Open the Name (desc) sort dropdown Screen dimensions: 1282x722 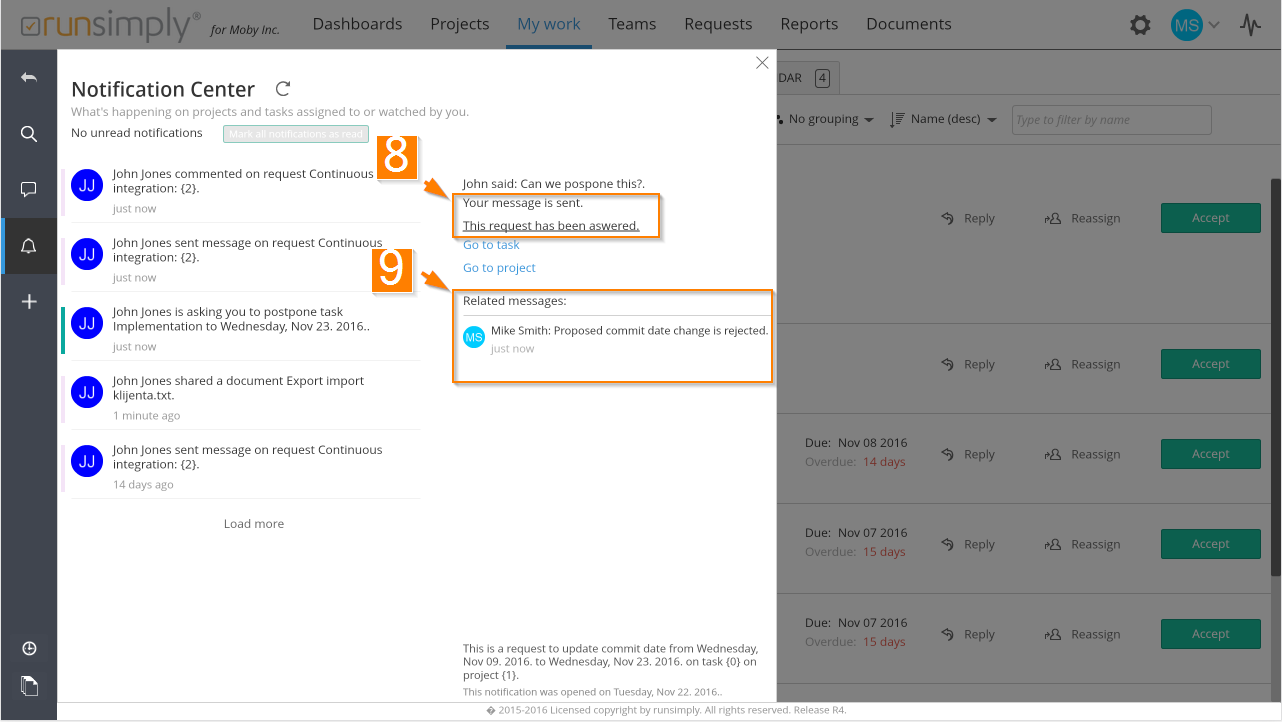(x=943, y=119)
